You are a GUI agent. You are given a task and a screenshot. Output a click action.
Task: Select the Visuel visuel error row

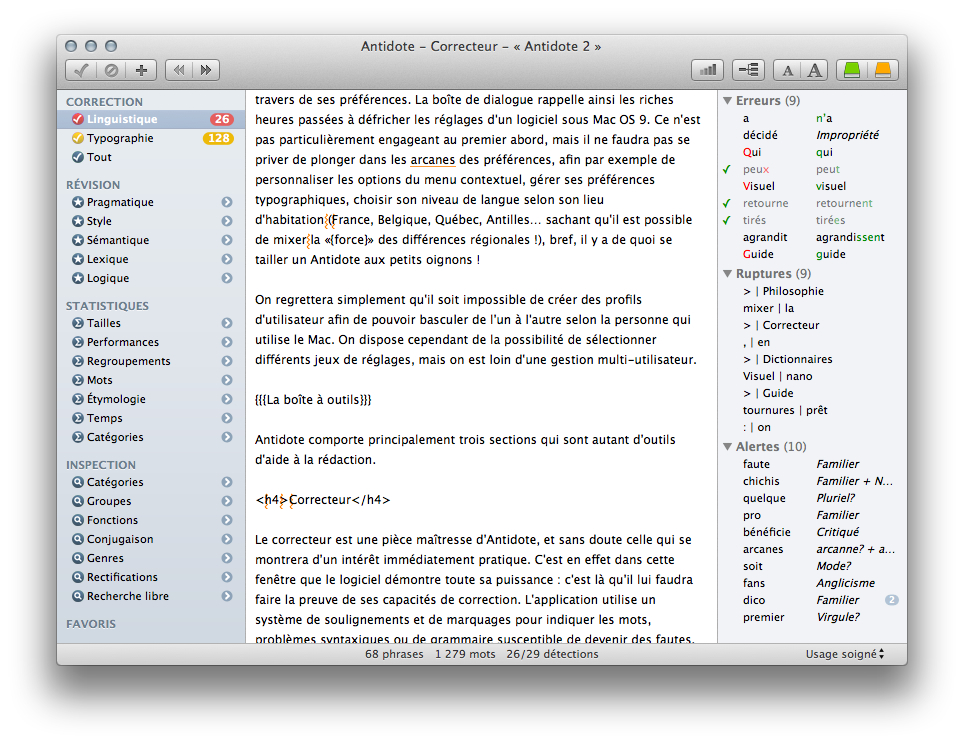tap(813, 186)
